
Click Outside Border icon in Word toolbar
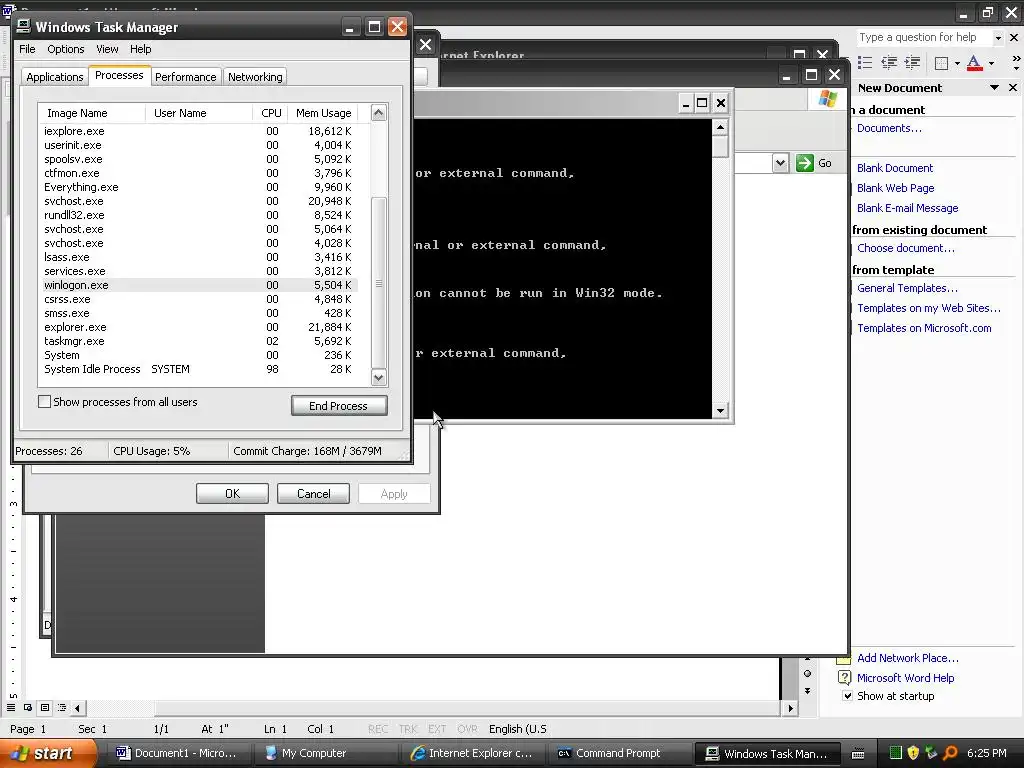(941, 63)
